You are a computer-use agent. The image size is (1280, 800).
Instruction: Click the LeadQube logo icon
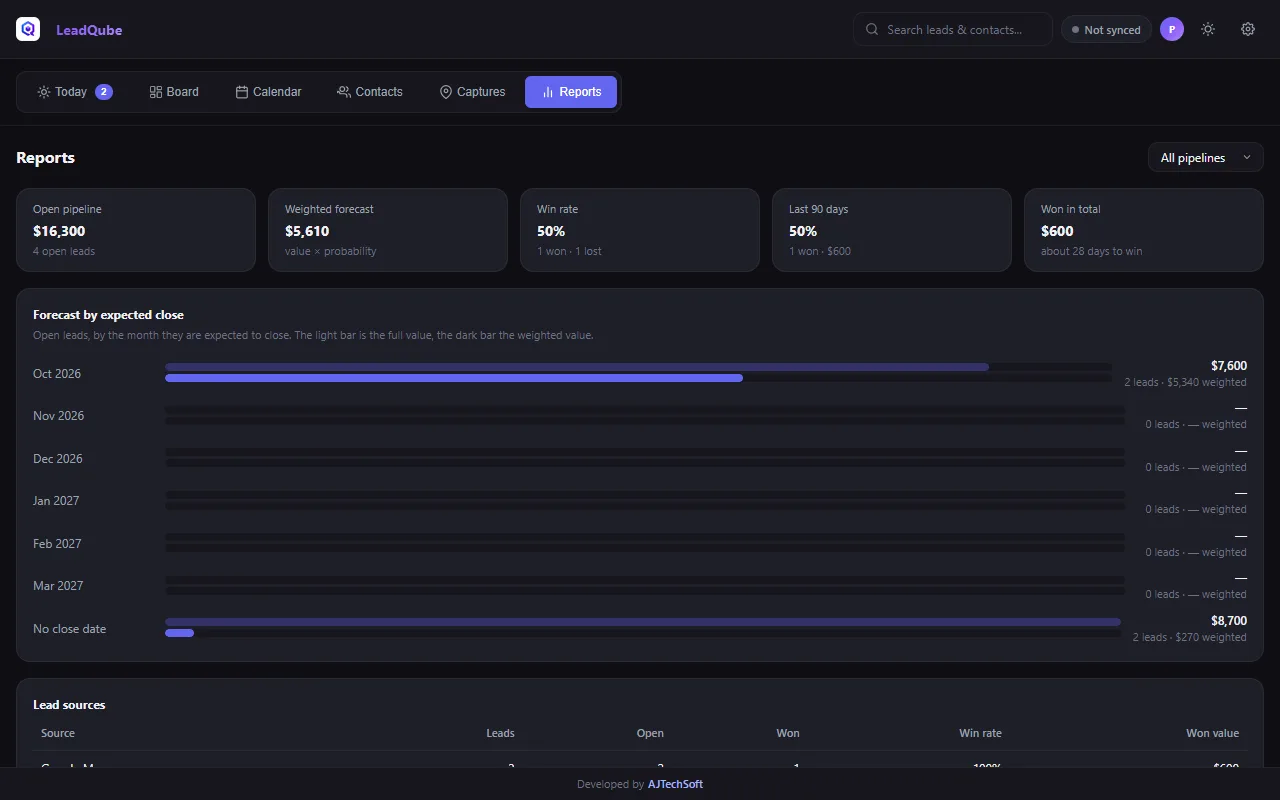pos(28,29)
